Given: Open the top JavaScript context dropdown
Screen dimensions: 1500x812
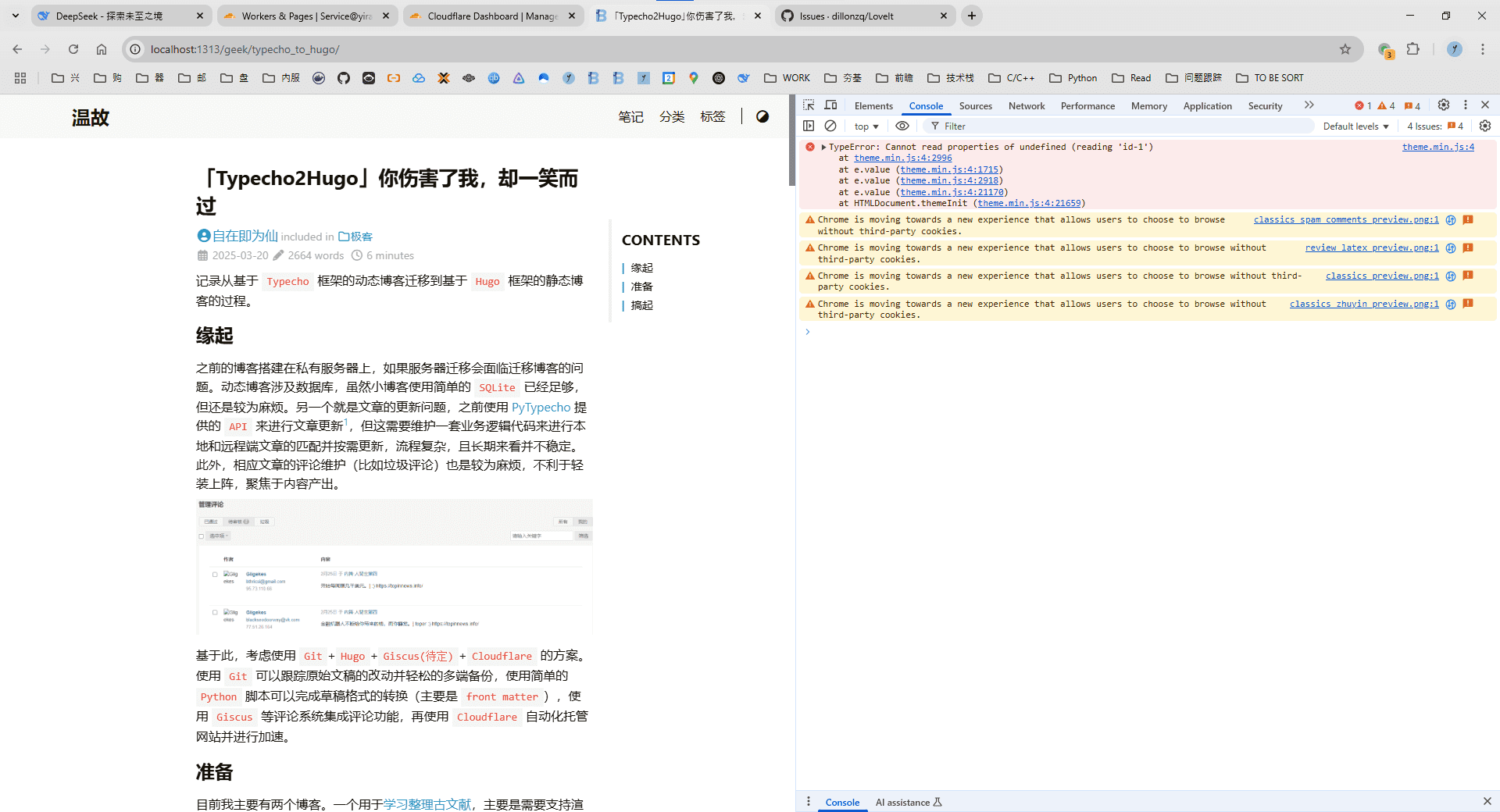Looking at the screenshot, I should coord(866,126).
